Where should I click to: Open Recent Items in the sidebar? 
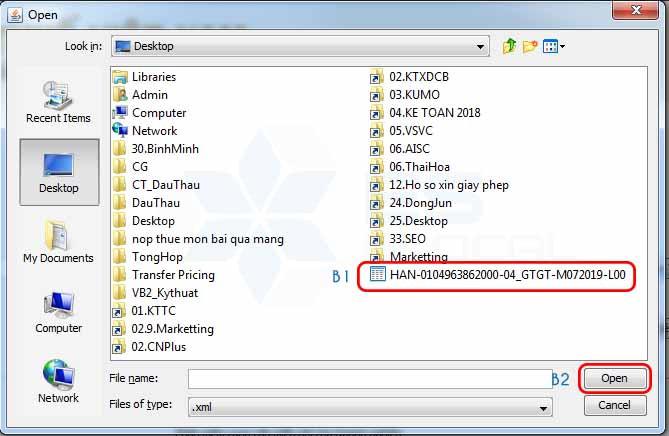pyautogui.click(x=58, y=102)
